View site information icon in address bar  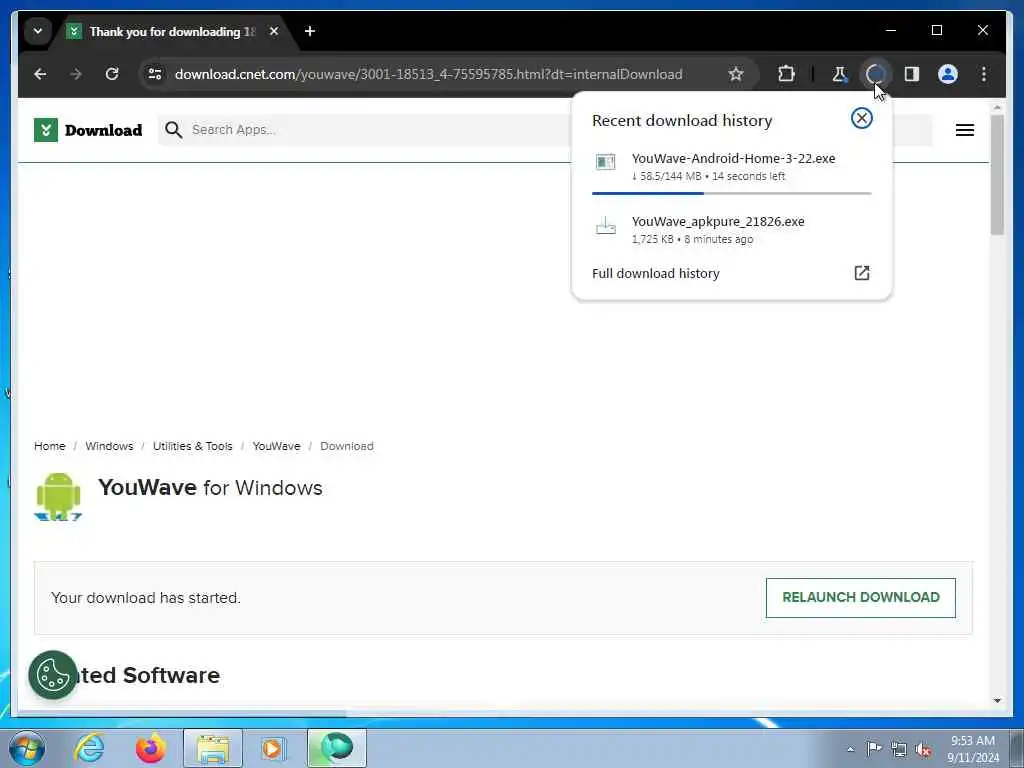pyautogui.click(x=155, y=74)
